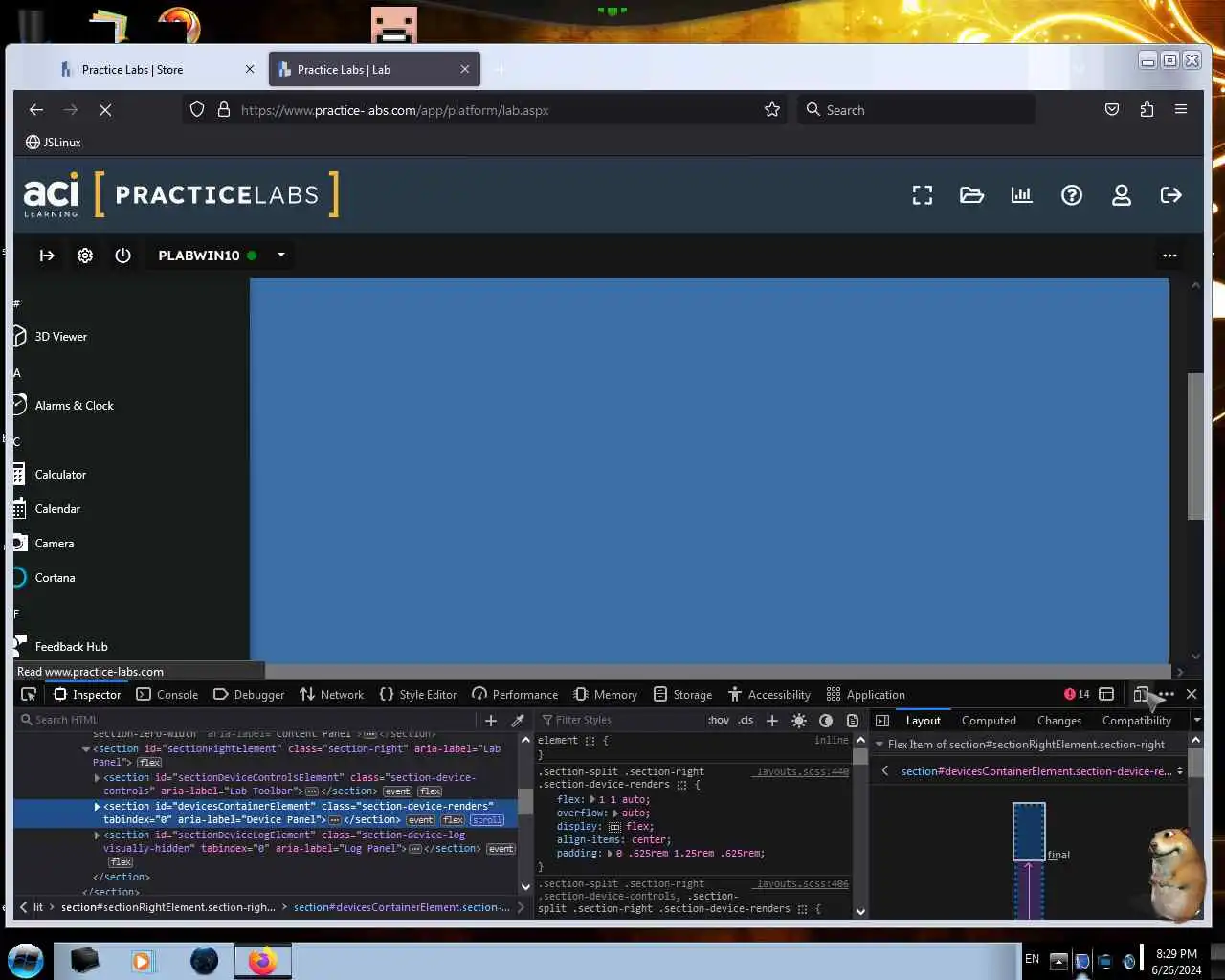The image size is (1225, 980).
Task: Stop page loading with the X button
Action: 105,110
